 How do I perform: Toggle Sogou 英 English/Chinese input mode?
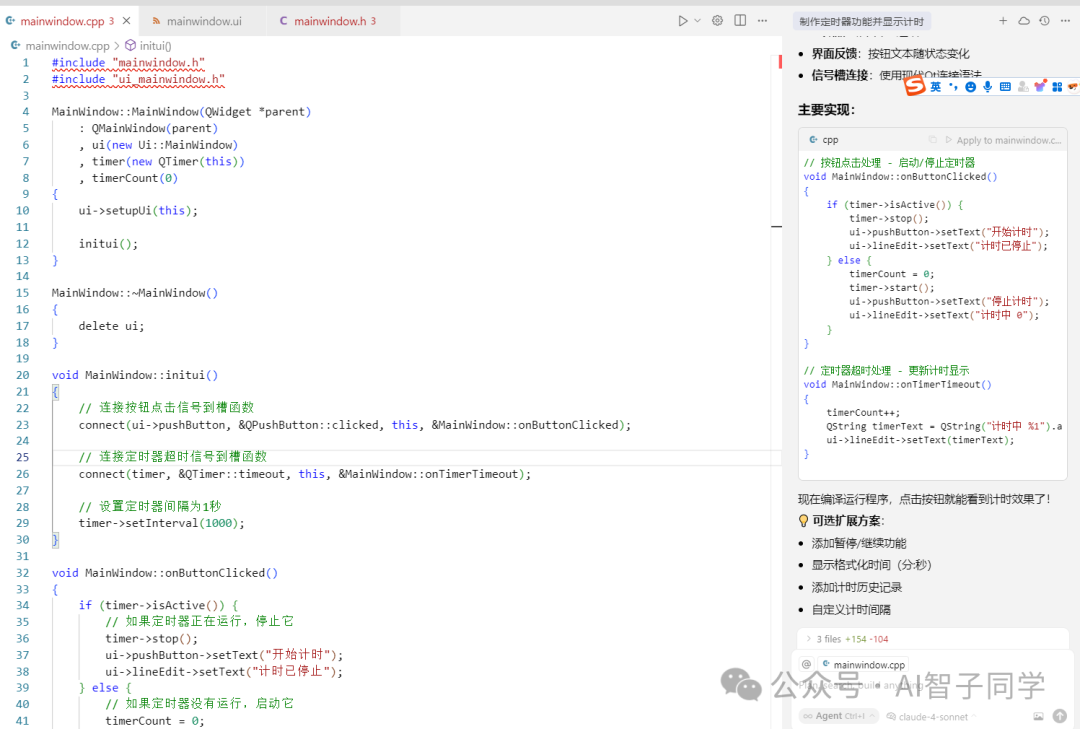pyautogui.click(x=935, y=87)
